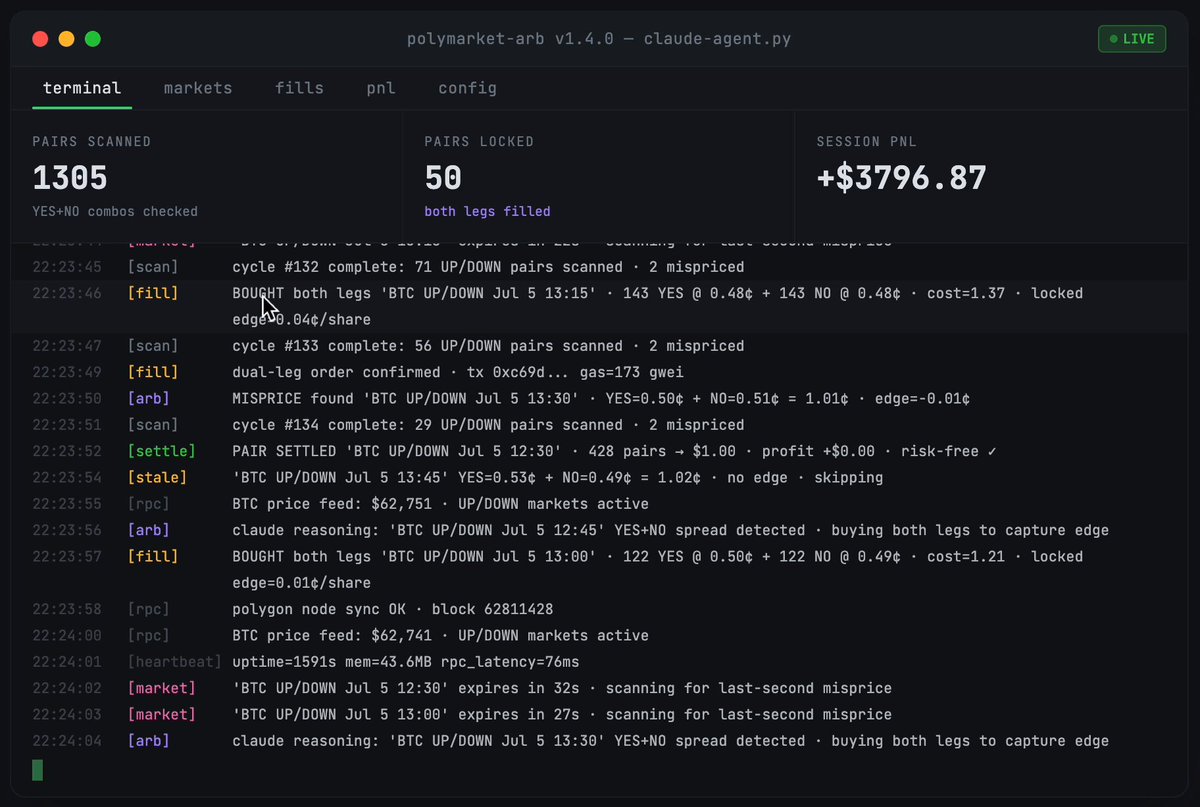Screen dimensions: 1200x807
Task: Close the window with the red button
Action: [x=41, y=39]
